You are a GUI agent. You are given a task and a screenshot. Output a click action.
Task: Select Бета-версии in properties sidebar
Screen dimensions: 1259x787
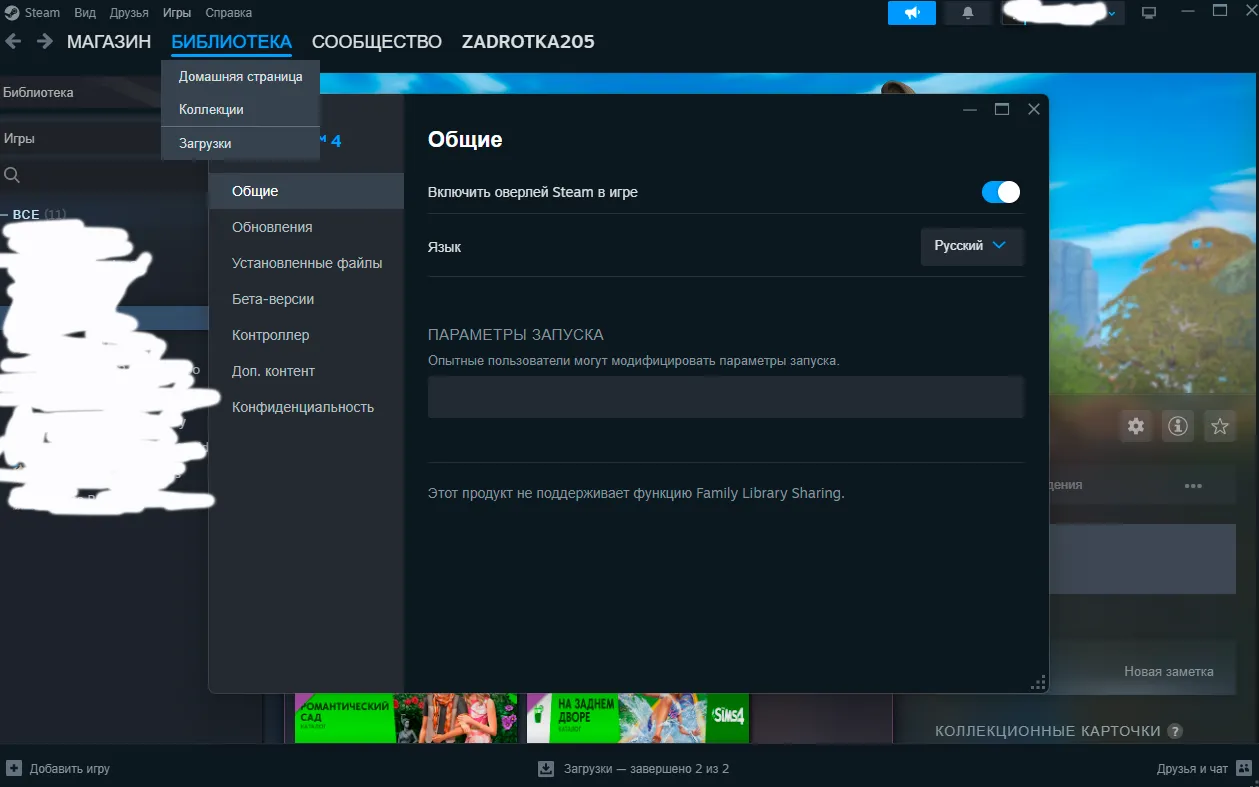point(306,299)
